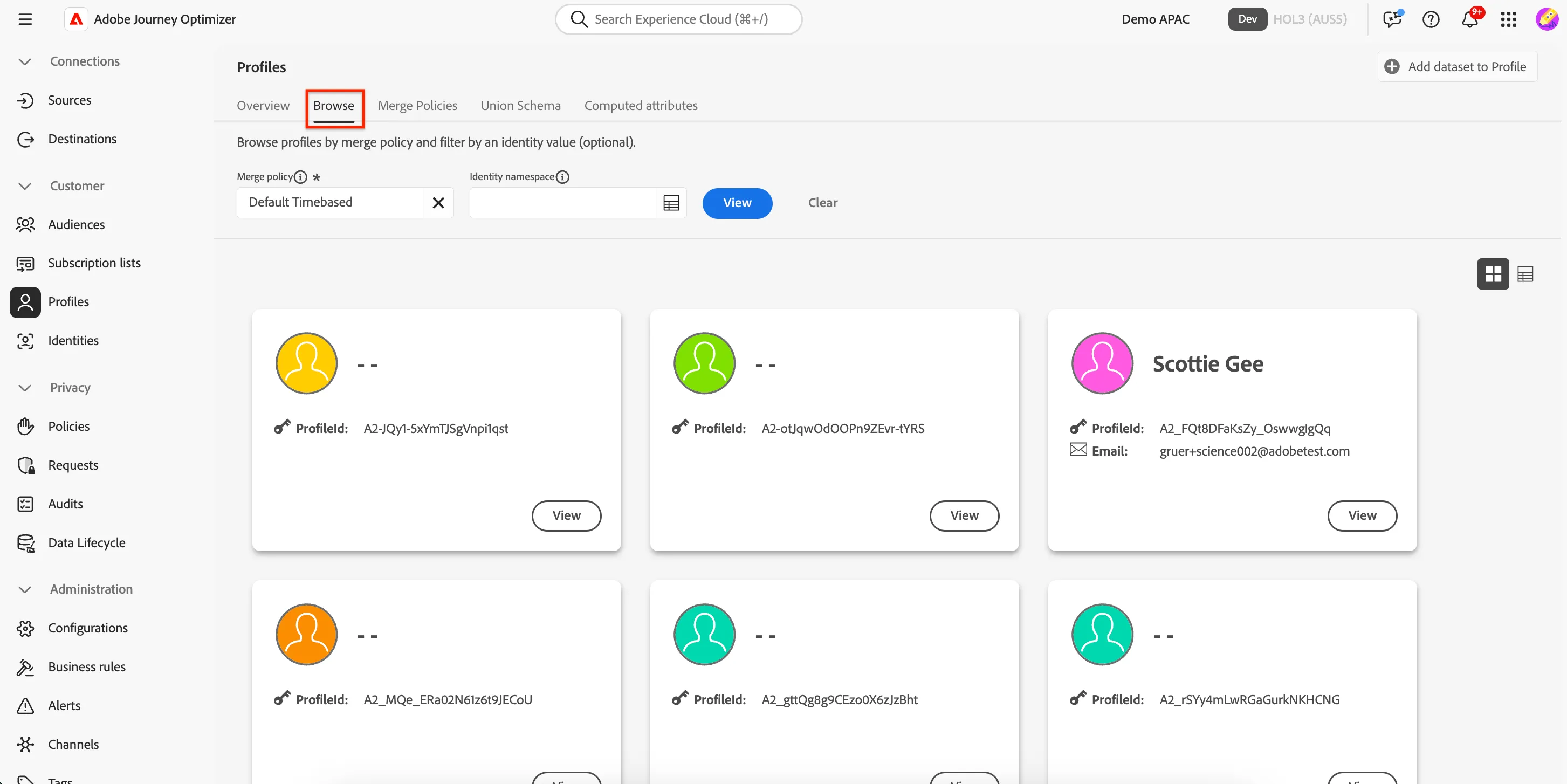View profile A2-JQy1-5xYmTJSgVnpi1qst
The height and width of the screenshot is (784, 1567).
coord(566,515)
